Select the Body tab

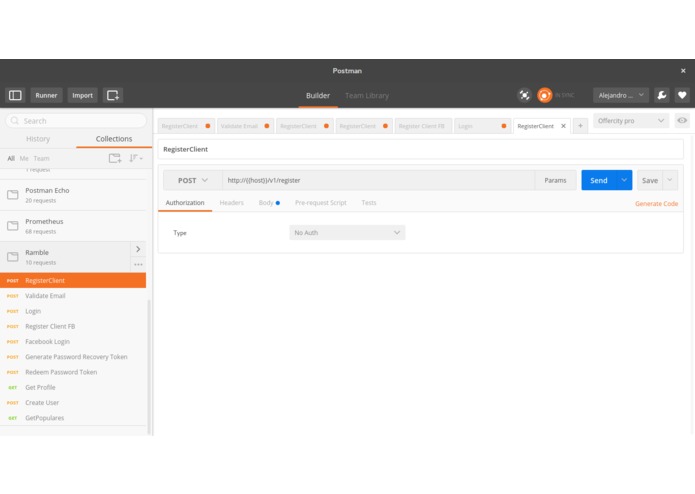pos(269,203)
